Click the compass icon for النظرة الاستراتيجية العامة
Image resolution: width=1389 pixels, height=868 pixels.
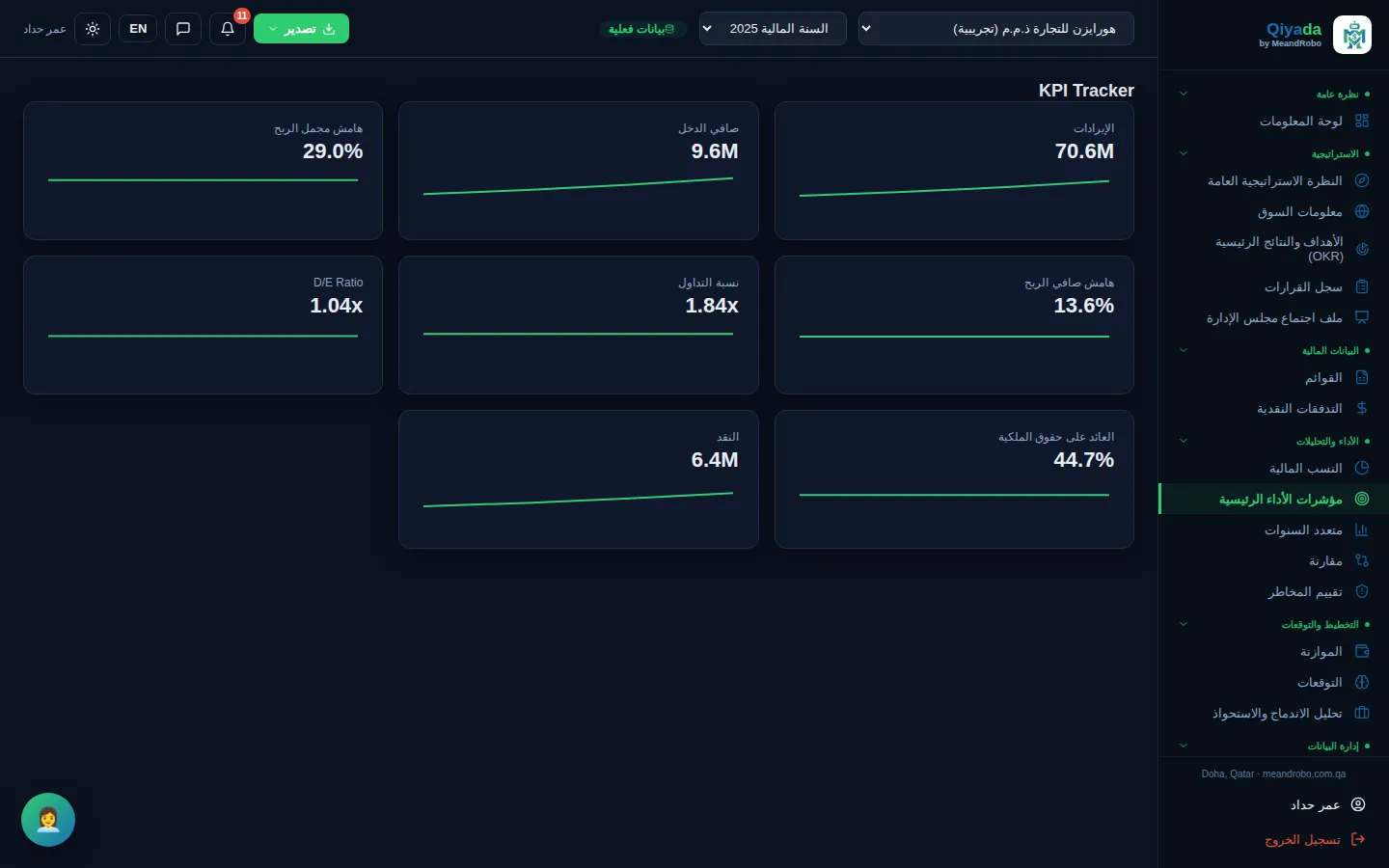(x=1362, y=180)
